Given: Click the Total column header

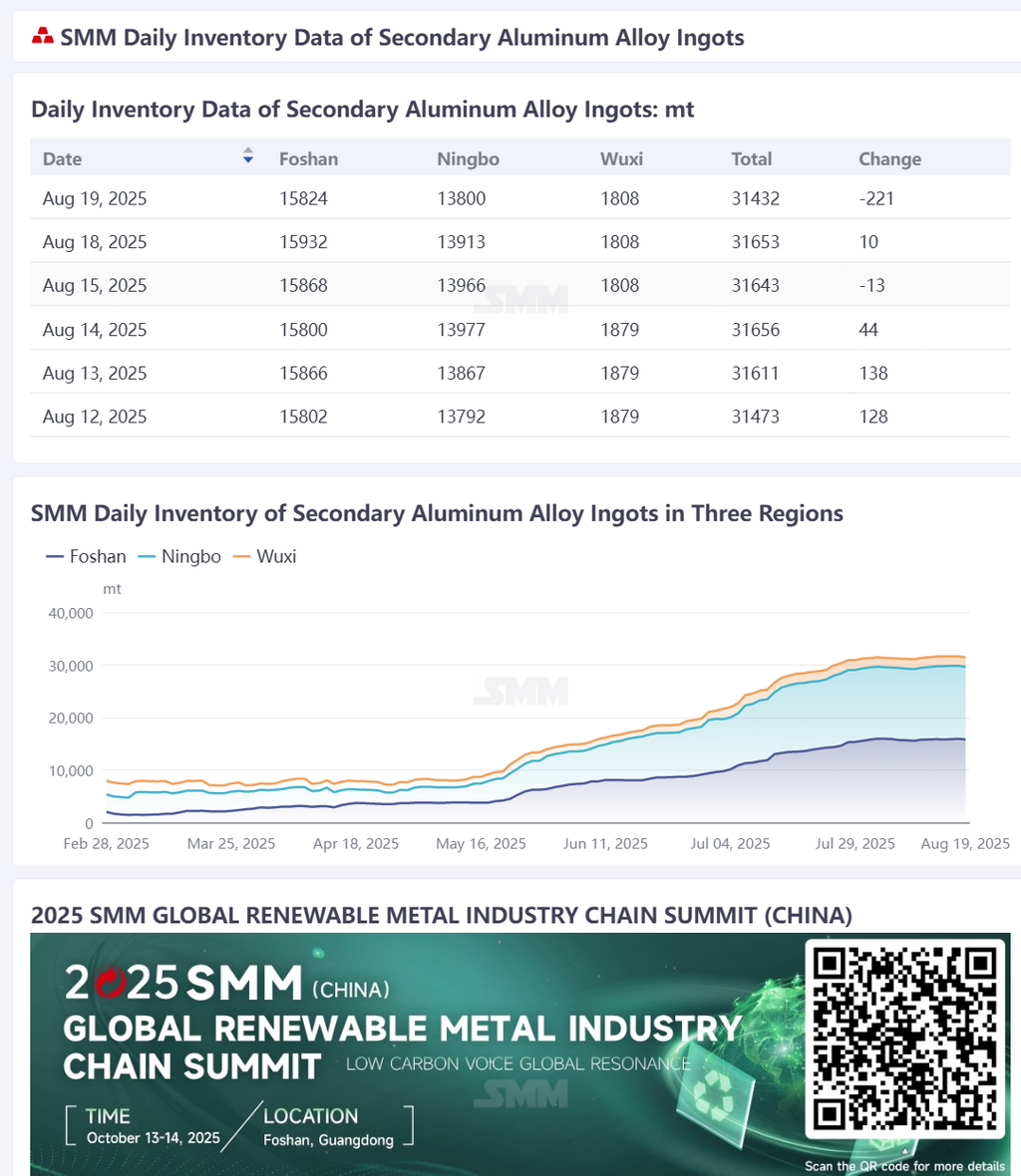Looking at the screenshot, I should [752, 159].
